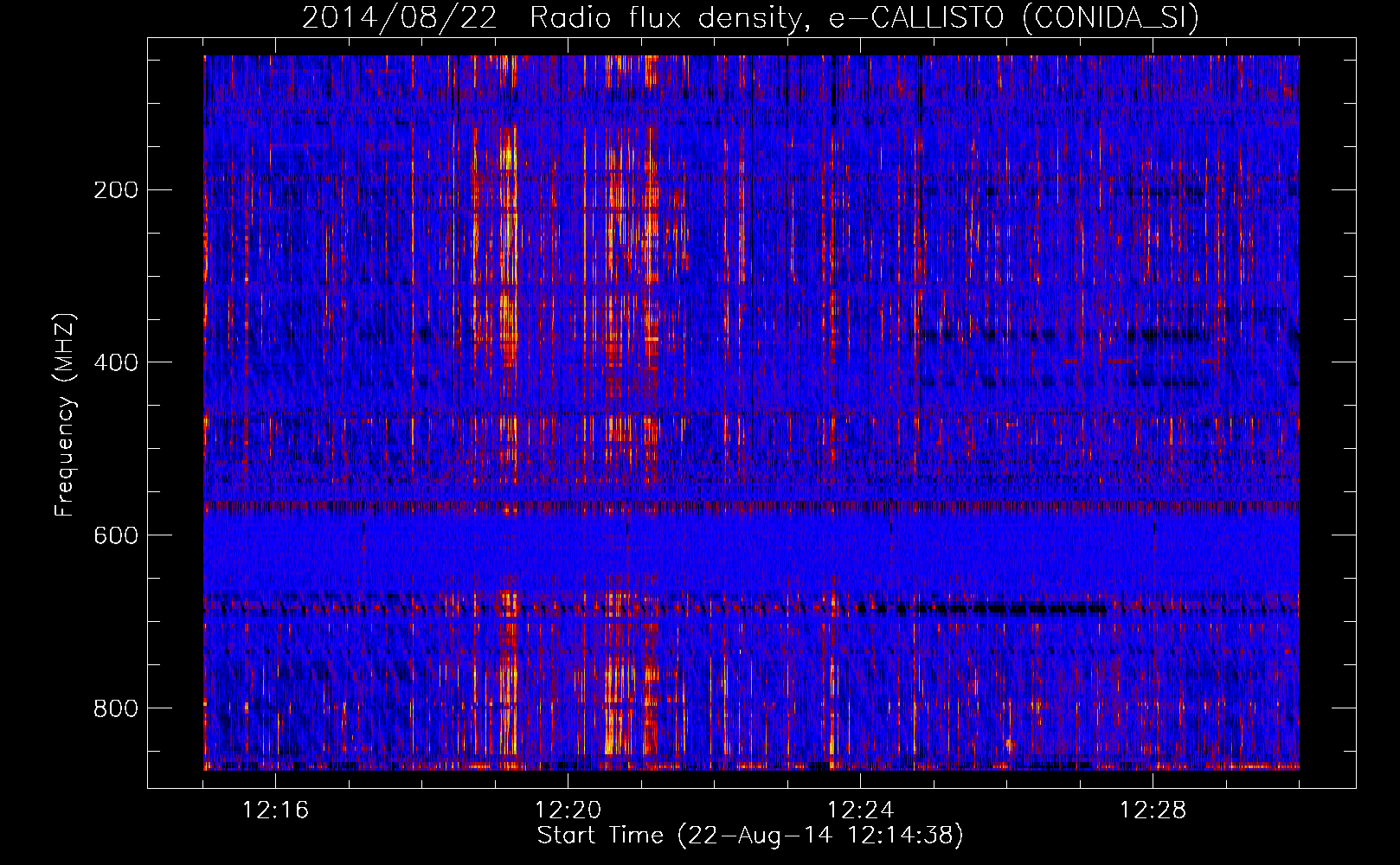Click the 12:24 time tick label
1400x865 pixels.
coord(860,811)
